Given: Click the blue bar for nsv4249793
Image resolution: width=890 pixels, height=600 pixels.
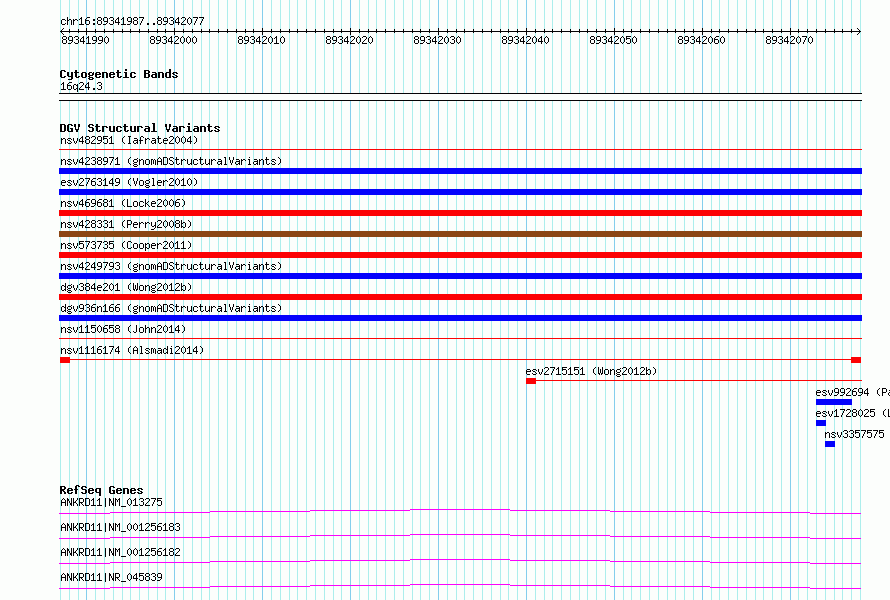Looking at the screenshot, I should click(x=460, y=276).
